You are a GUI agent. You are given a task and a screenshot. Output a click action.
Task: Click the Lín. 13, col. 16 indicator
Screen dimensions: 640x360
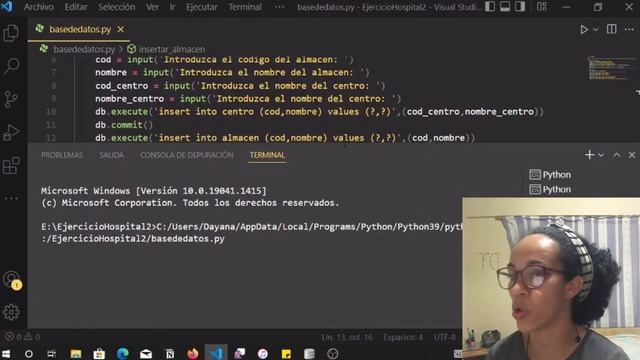tap(347, 337)
